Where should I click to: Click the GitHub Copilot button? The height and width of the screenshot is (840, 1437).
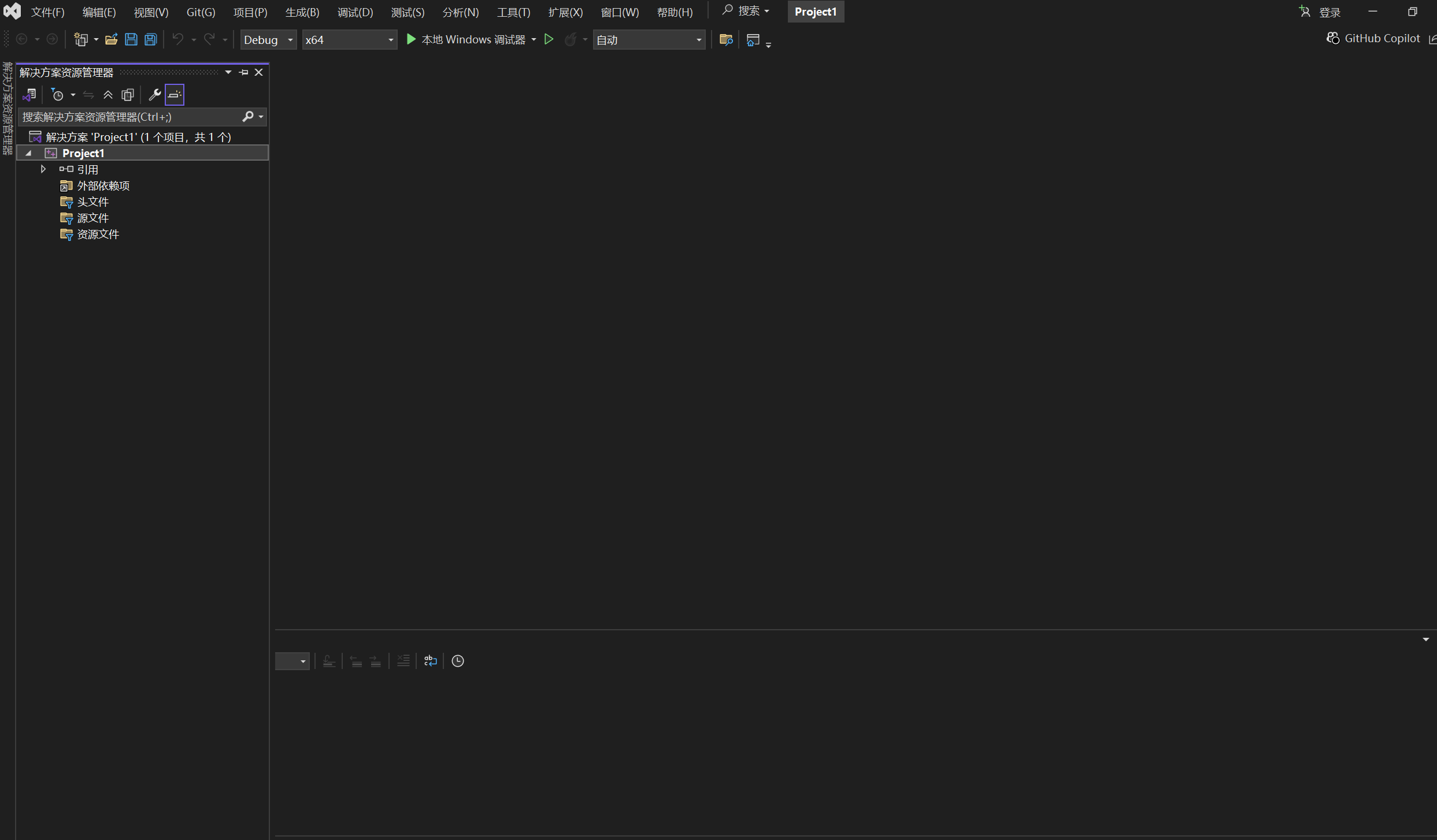pyautogui.click(x=1373, y=38)
